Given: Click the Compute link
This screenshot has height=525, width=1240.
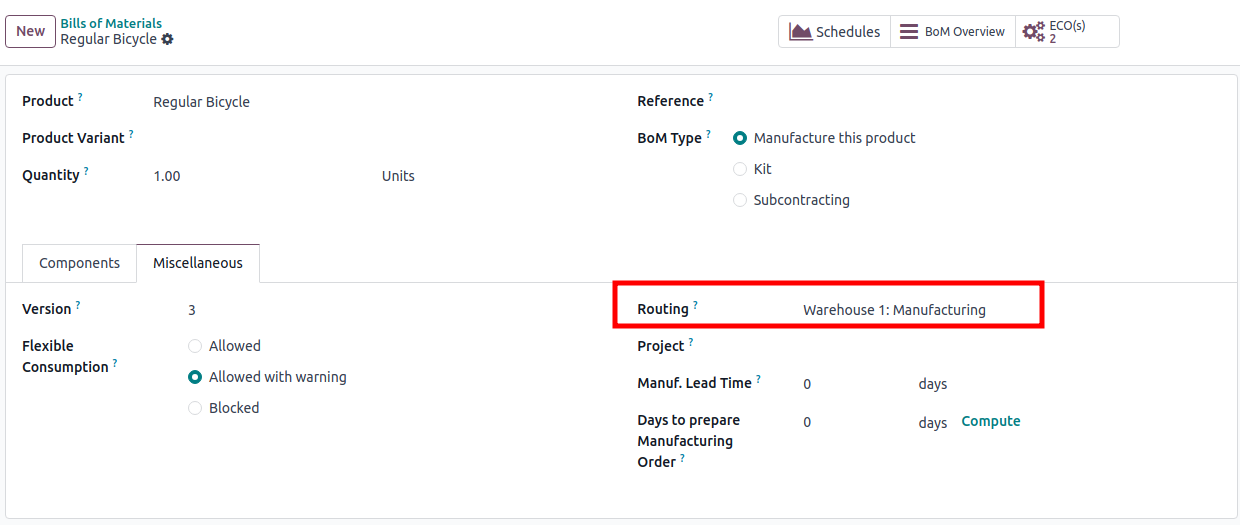Looking at the screenshot, I should 991,421.
